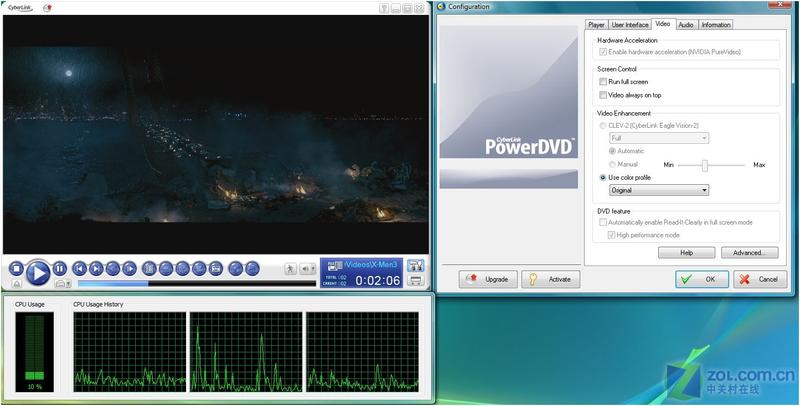Click the Activate button

coord(551,280)
